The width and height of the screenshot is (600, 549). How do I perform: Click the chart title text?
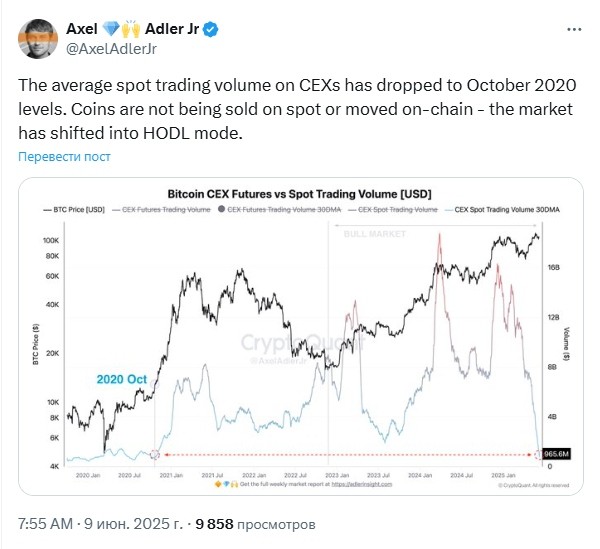coord(300,194)
